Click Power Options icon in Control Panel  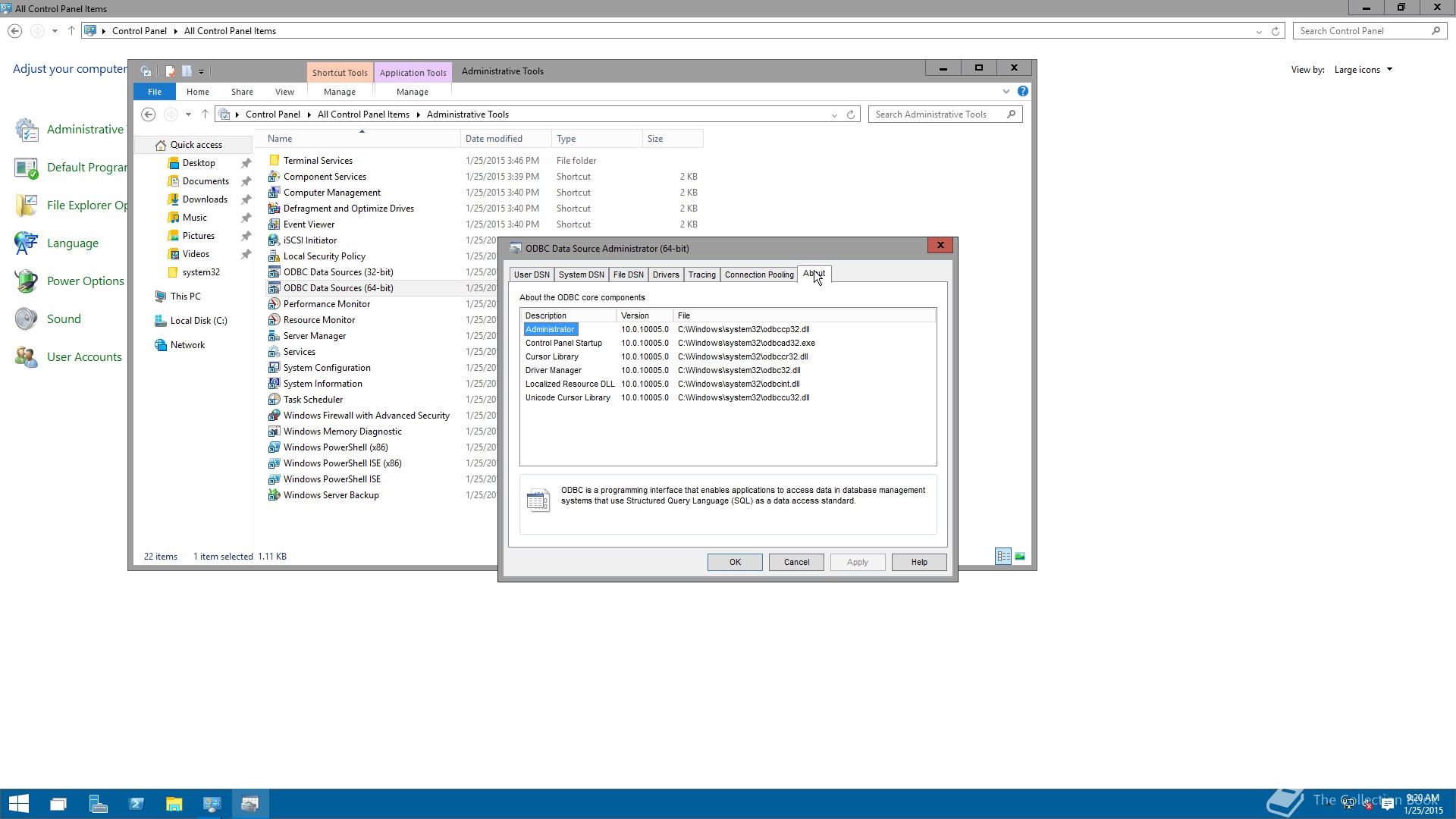click(x=27, y=281)
